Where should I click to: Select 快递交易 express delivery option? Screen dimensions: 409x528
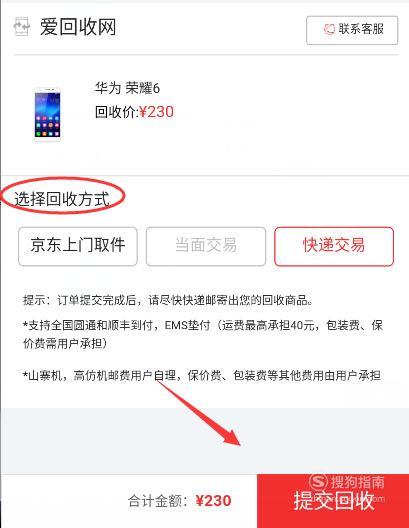(x=334, y=246)
